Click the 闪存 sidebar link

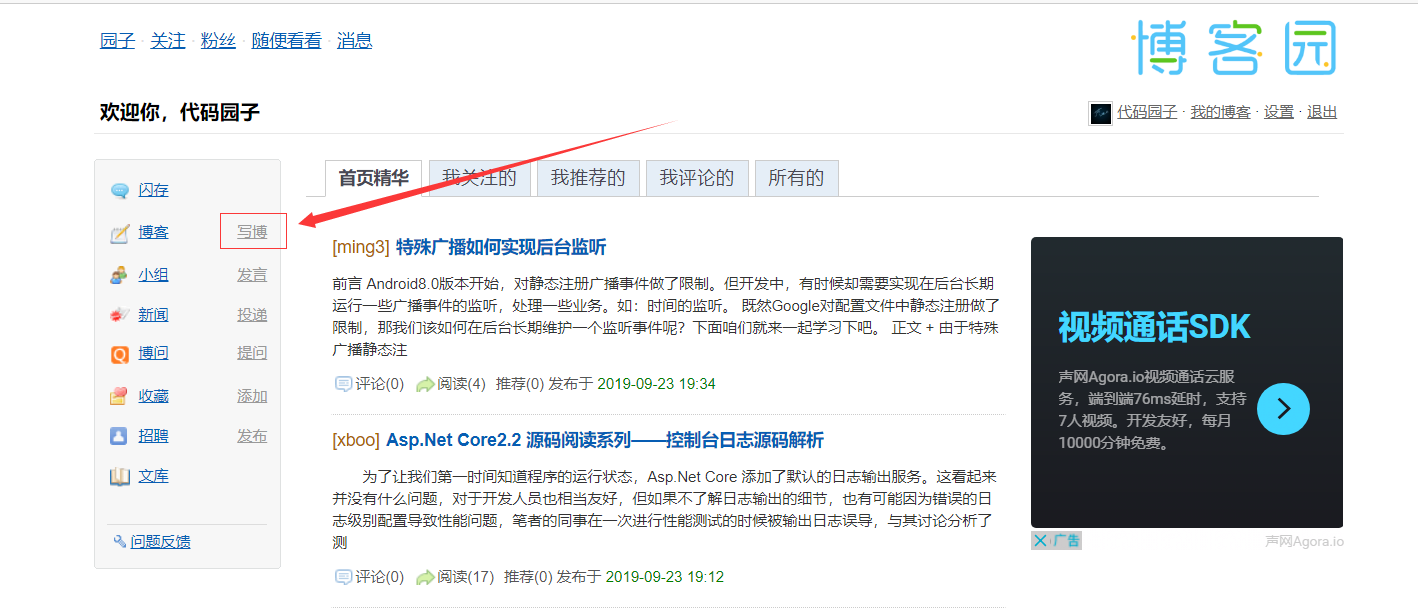tap(153, 191)
